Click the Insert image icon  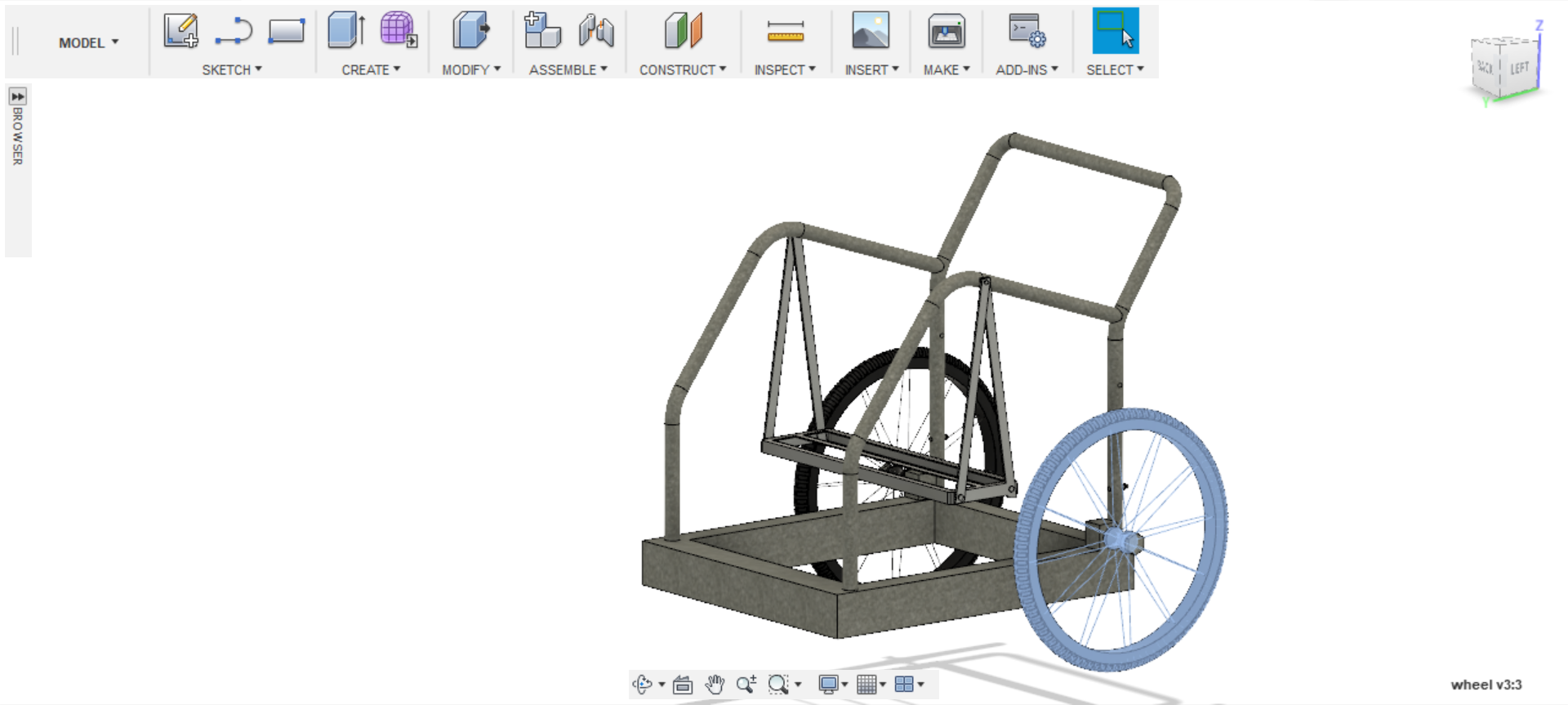[871, 31]
